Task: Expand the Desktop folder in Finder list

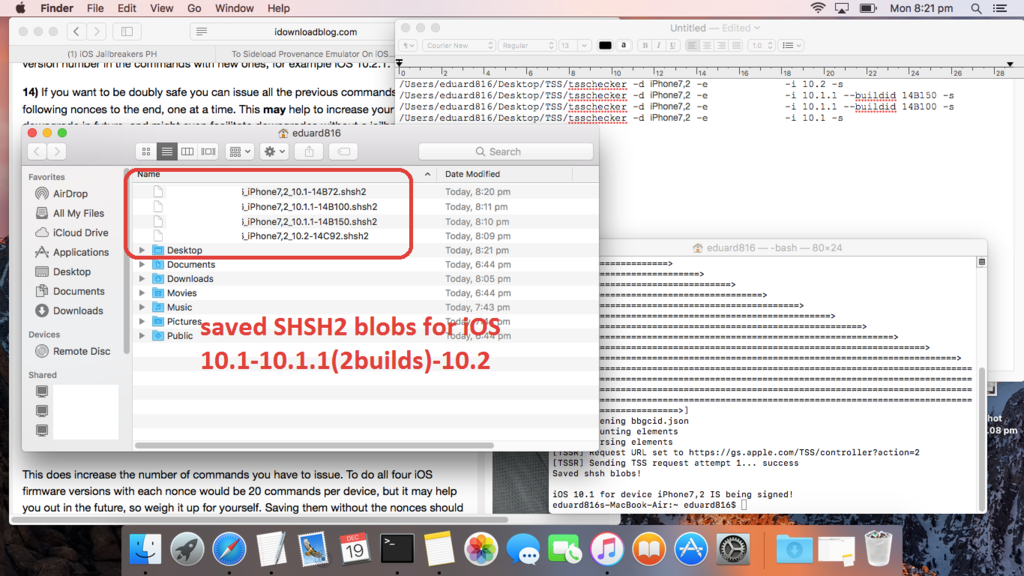Action: [x=142, y=250]
